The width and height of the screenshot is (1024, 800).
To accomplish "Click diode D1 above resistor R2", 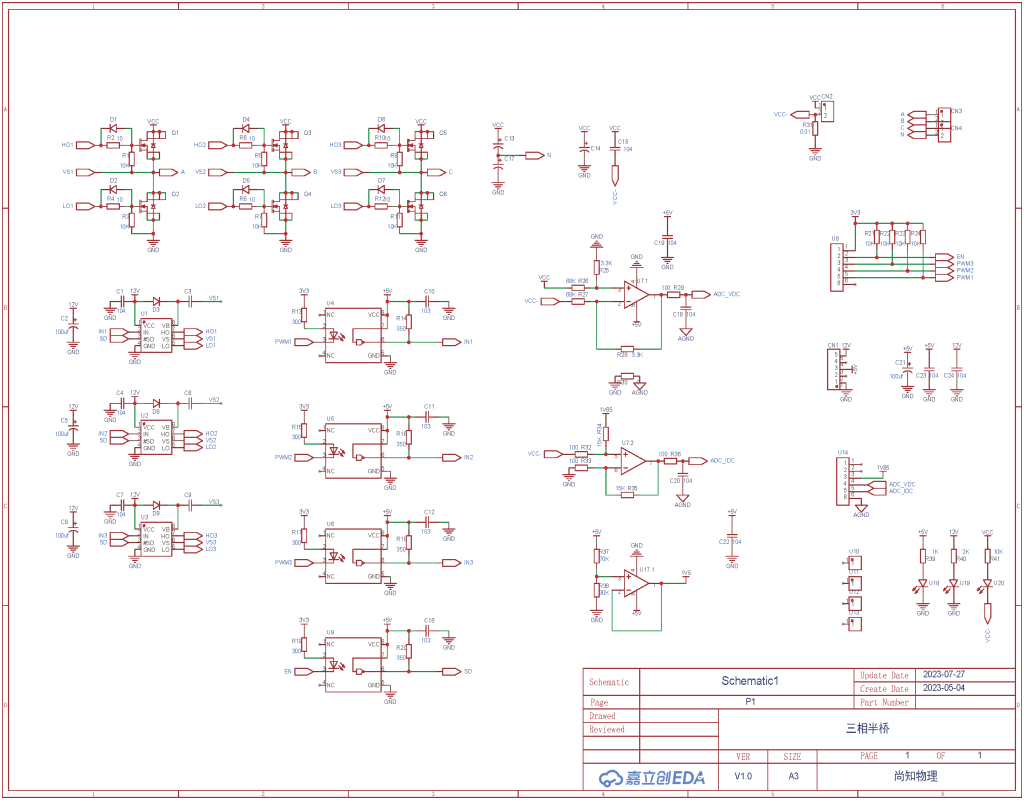I will (x=114, y=128).
